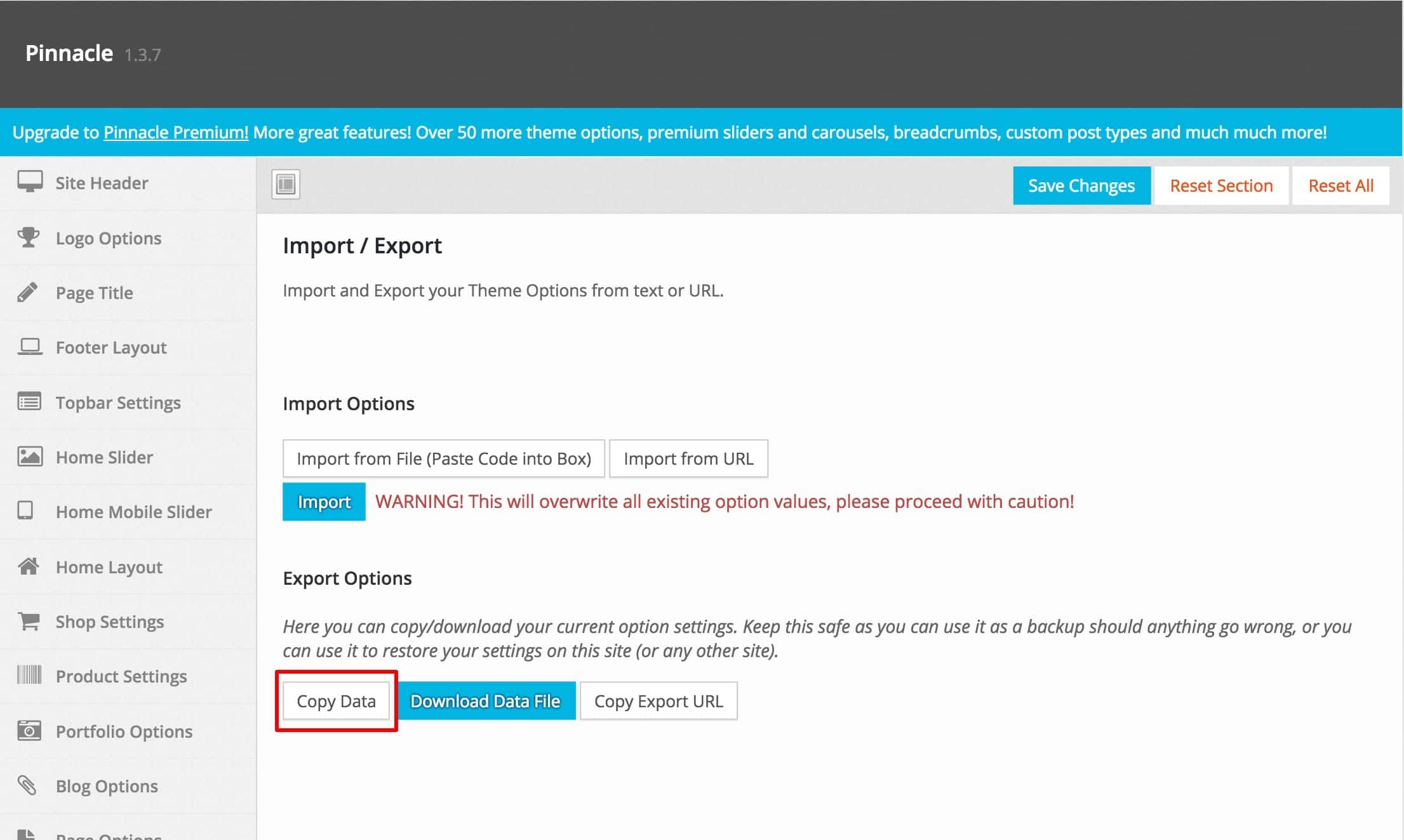Click the Home Slider image icon

coord(29,457)
